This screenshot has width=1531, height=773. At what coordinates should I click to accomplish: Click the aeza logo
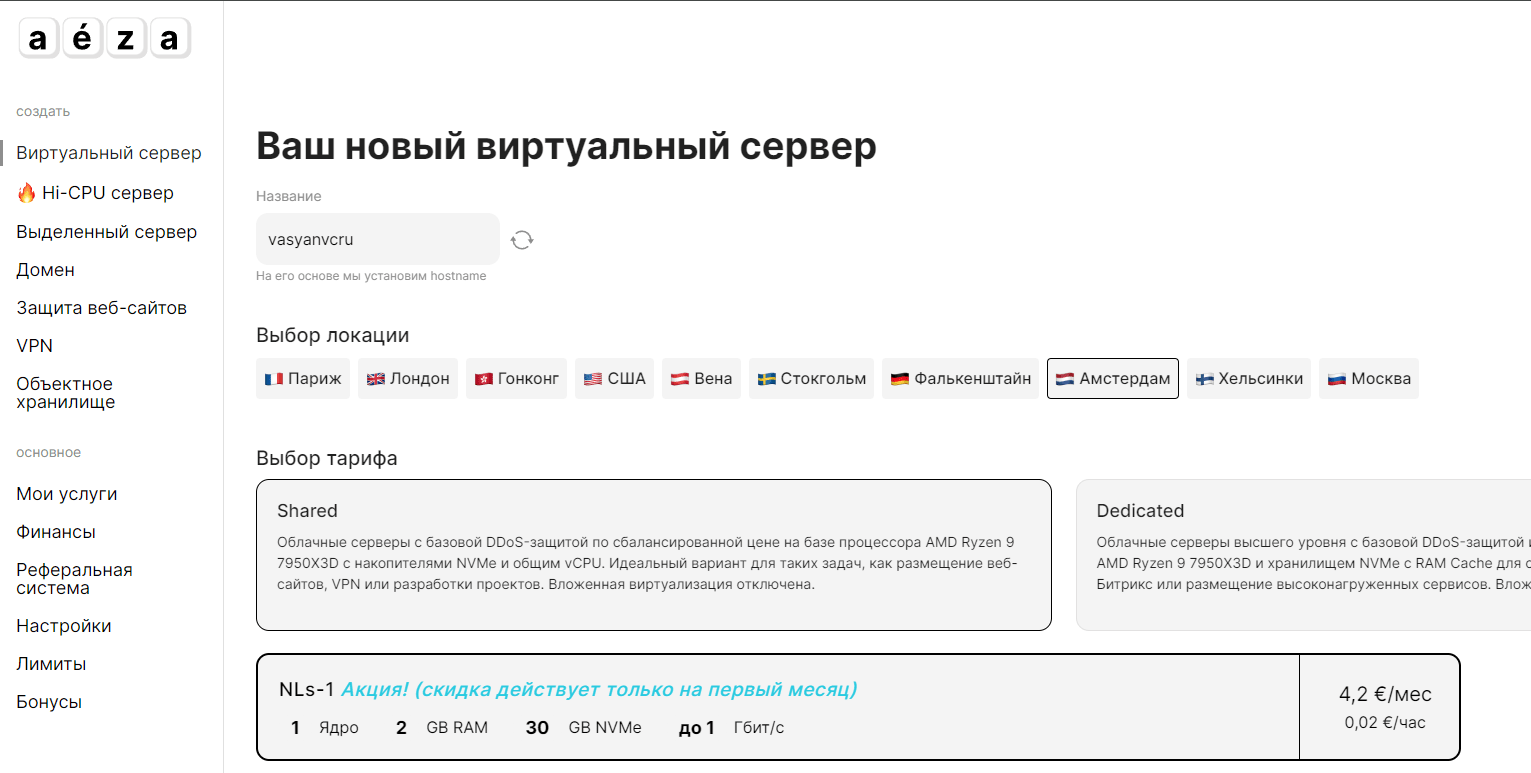coord(105,38)
